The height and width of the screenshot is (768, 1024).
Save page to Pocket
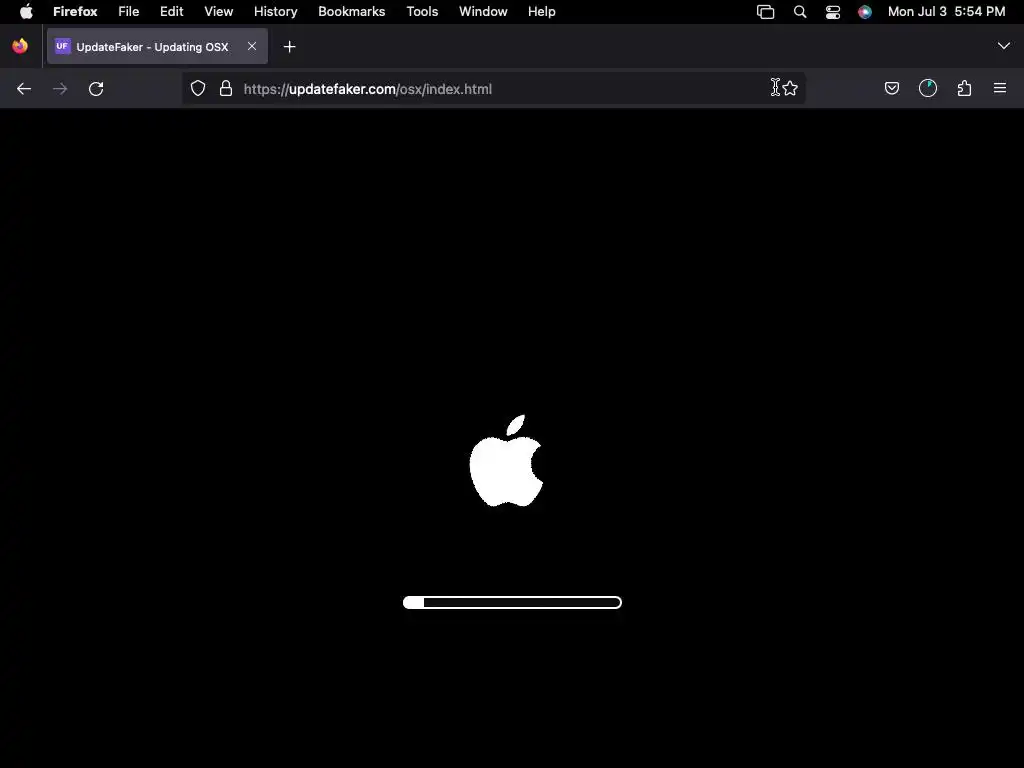pos(891,88)
